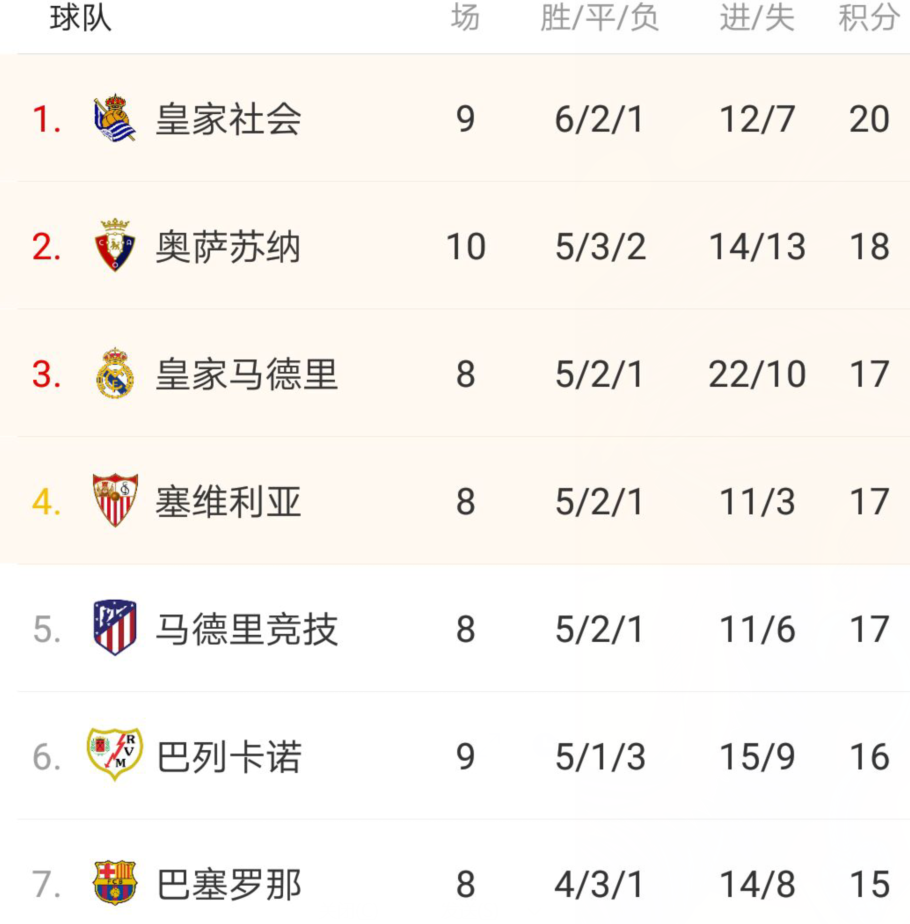The height and width of the screenshot is (924, 910).
Task: Click the 场 matches column header
Action: tap(466, 18)
